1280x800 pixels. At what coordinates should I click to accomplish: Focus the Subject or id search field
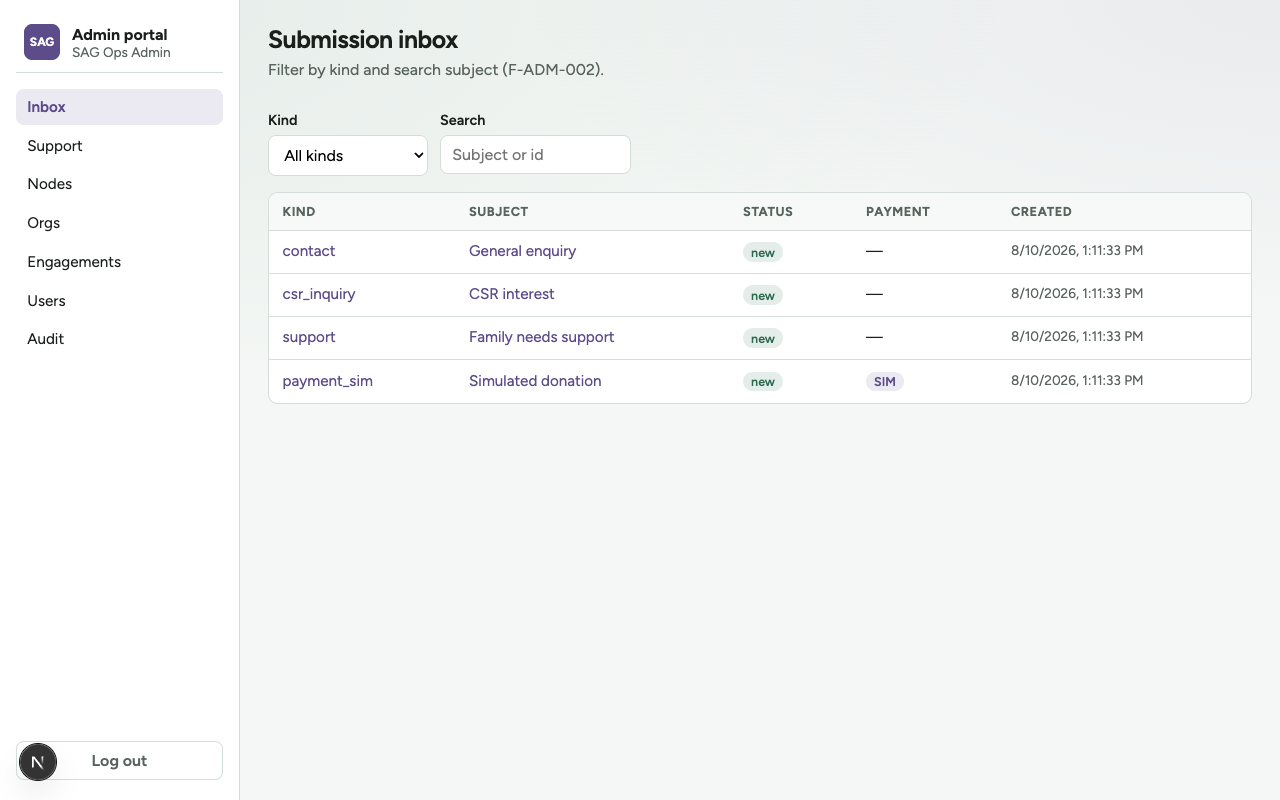click(x=535, y=154)
